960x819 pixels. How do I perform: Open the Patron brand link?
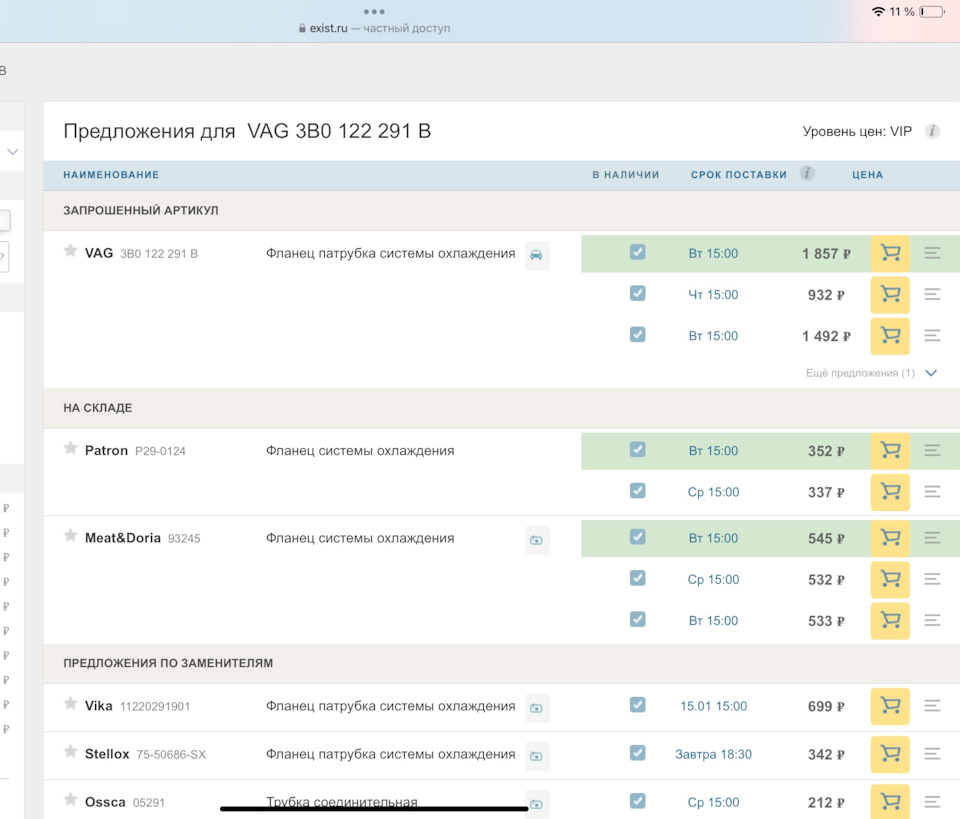click(x=106, y=451)
